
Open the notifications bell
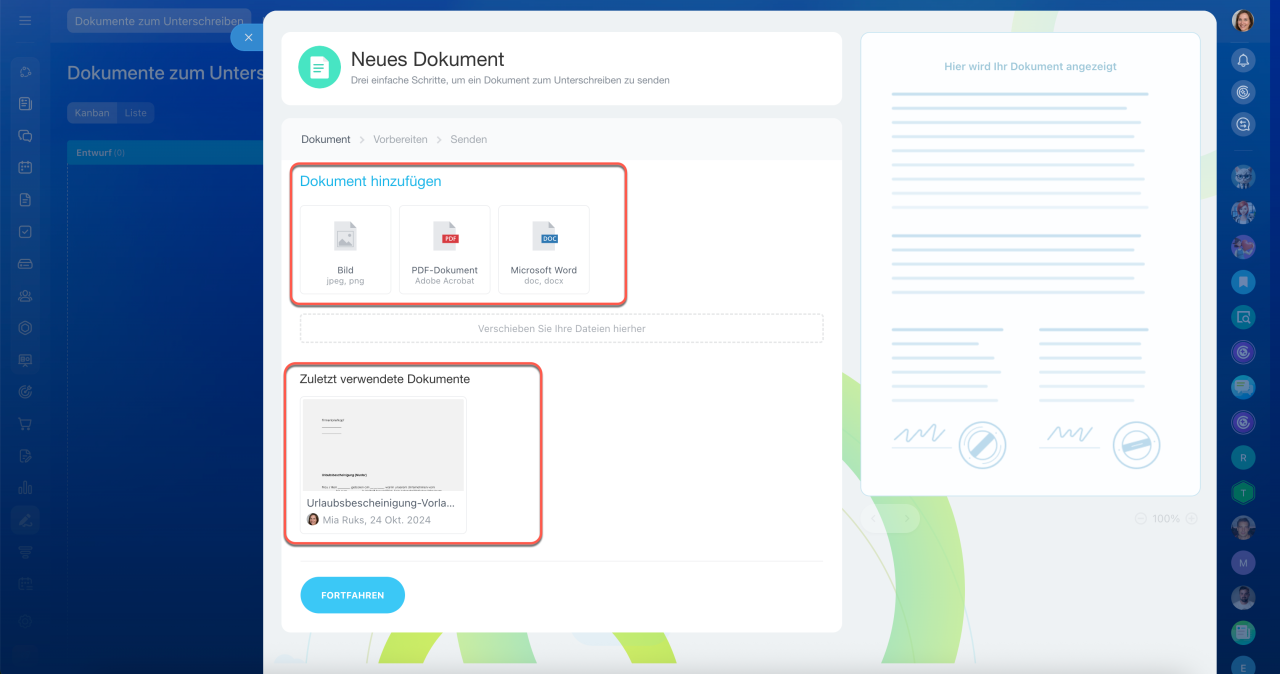pyautogui.click(x=1243, y=60)
